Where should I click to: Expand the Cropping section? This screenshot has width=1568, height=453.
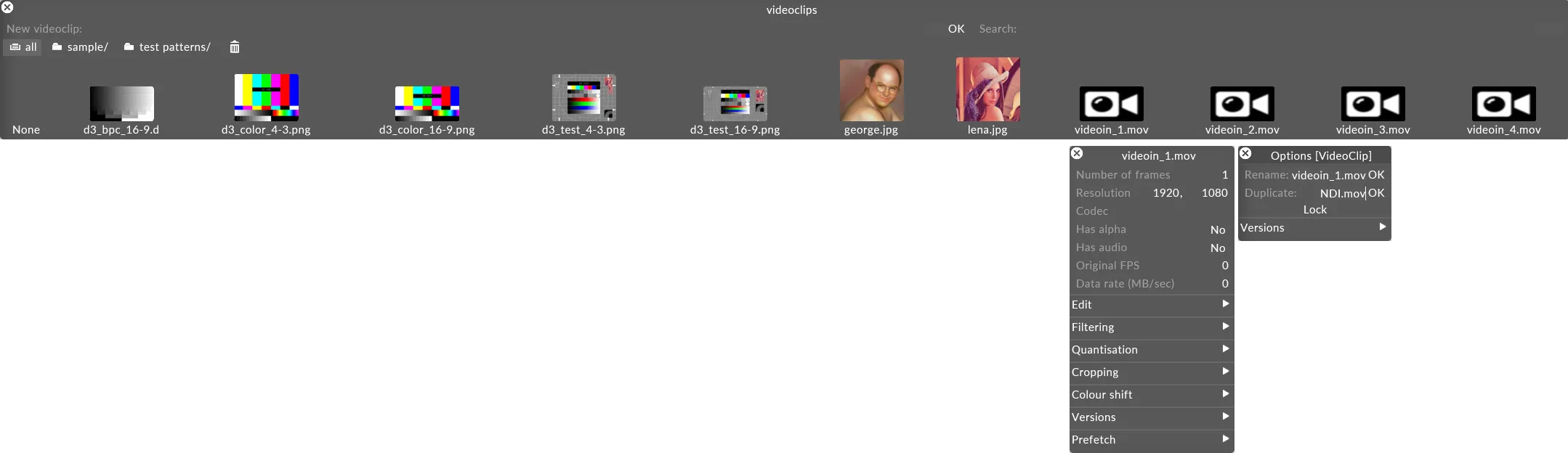click(x=1152, y=372)
